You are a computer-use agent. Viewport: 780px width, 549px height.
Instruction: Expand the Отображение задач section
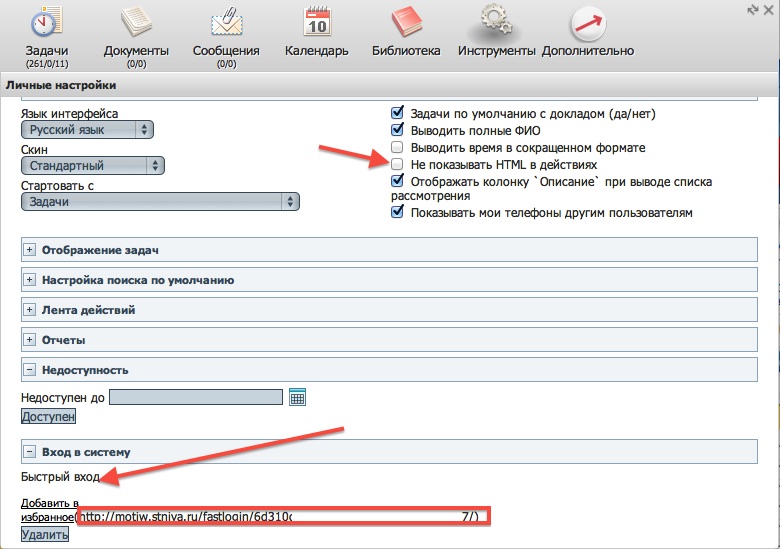tap(29, 250)
